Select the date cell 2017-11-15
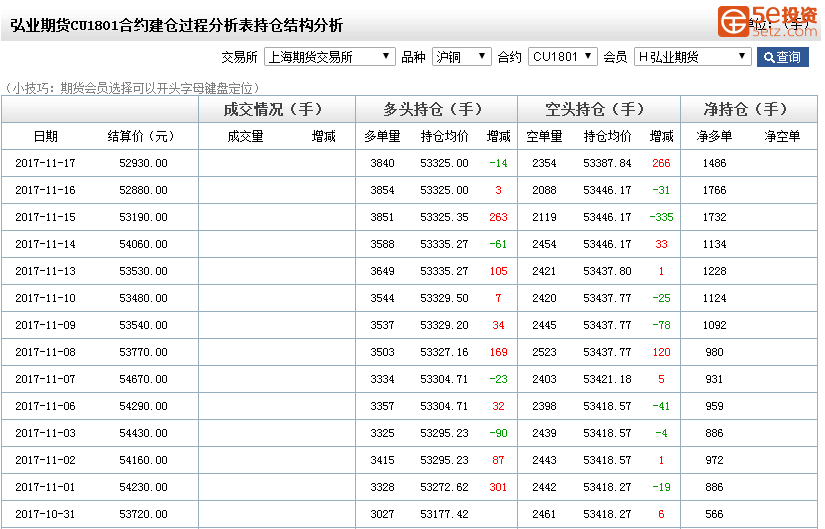825x529 pixels. point(45,217)
